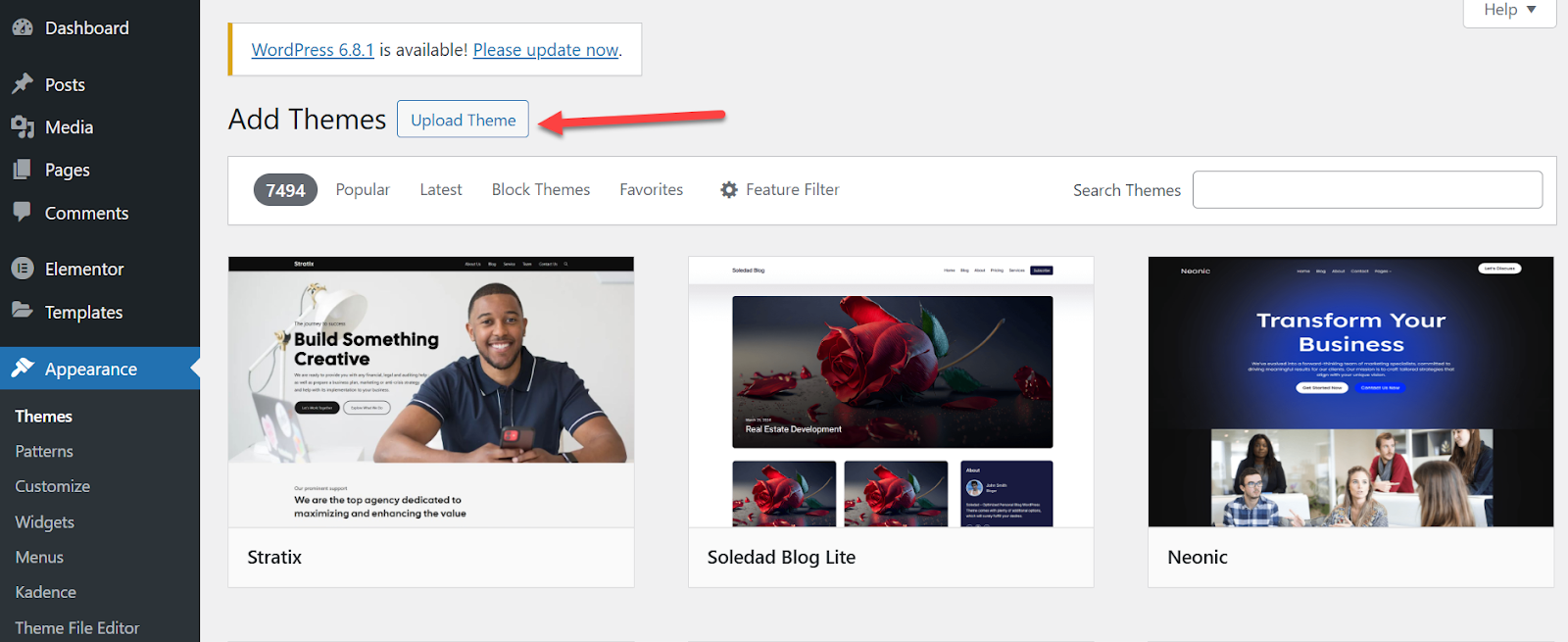Expand the Help dropdown tab
The image size is (1568, 642).
(1509, 11)
